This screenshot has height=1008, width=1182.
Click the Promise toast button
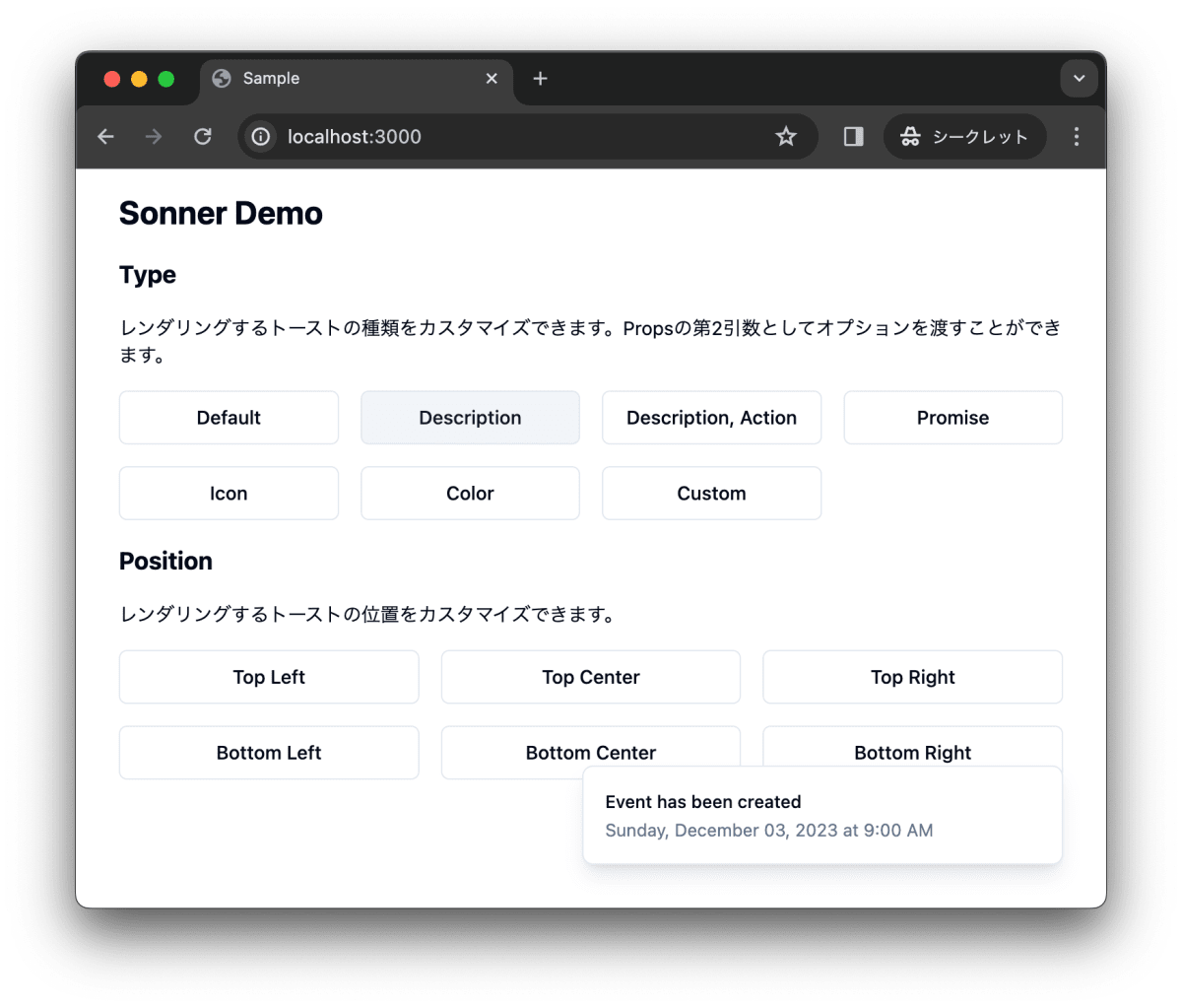click(952, 418)
